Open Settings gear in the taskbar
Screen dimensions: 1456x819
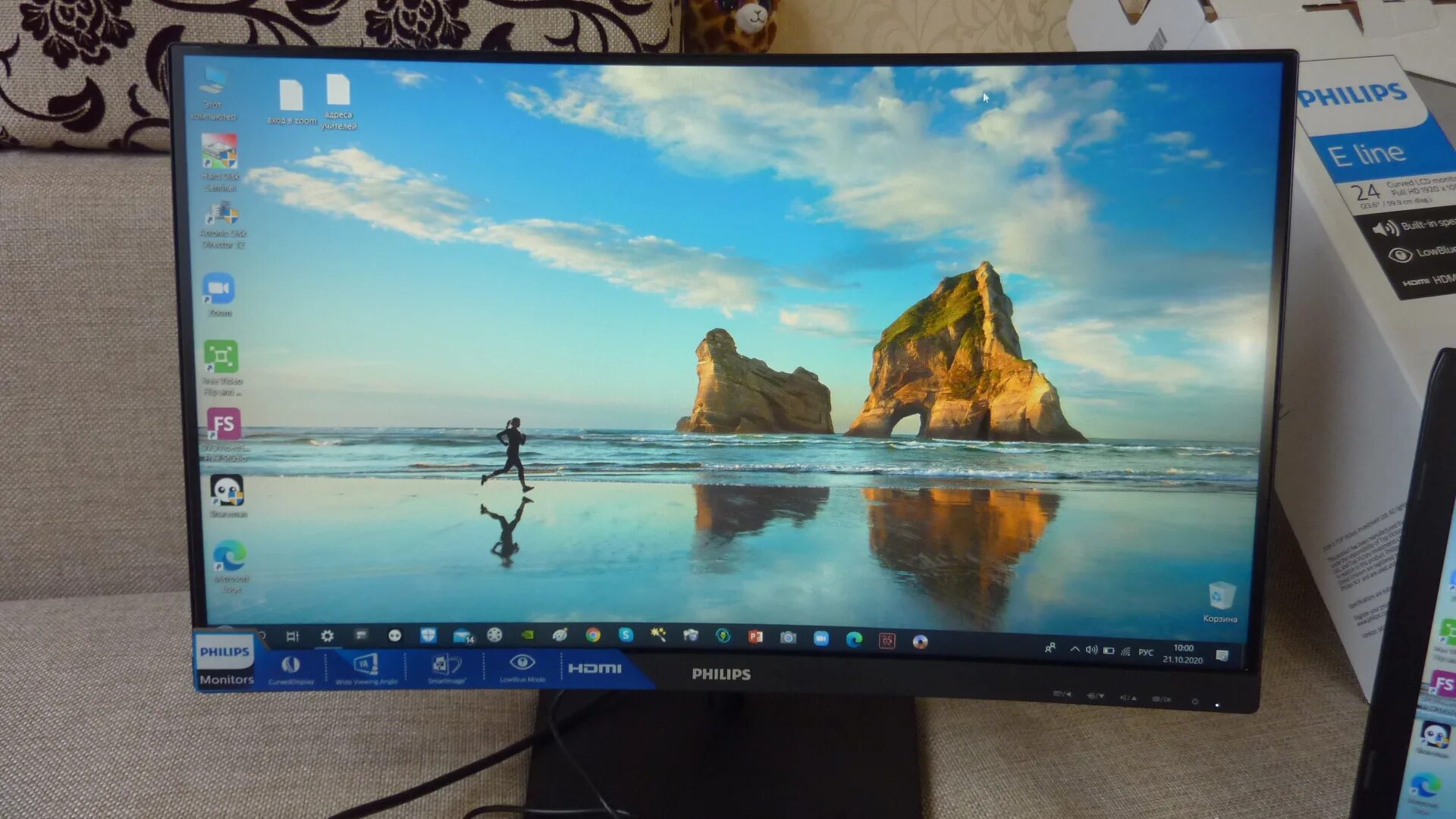pyautogui.click(x=327, y=636)
